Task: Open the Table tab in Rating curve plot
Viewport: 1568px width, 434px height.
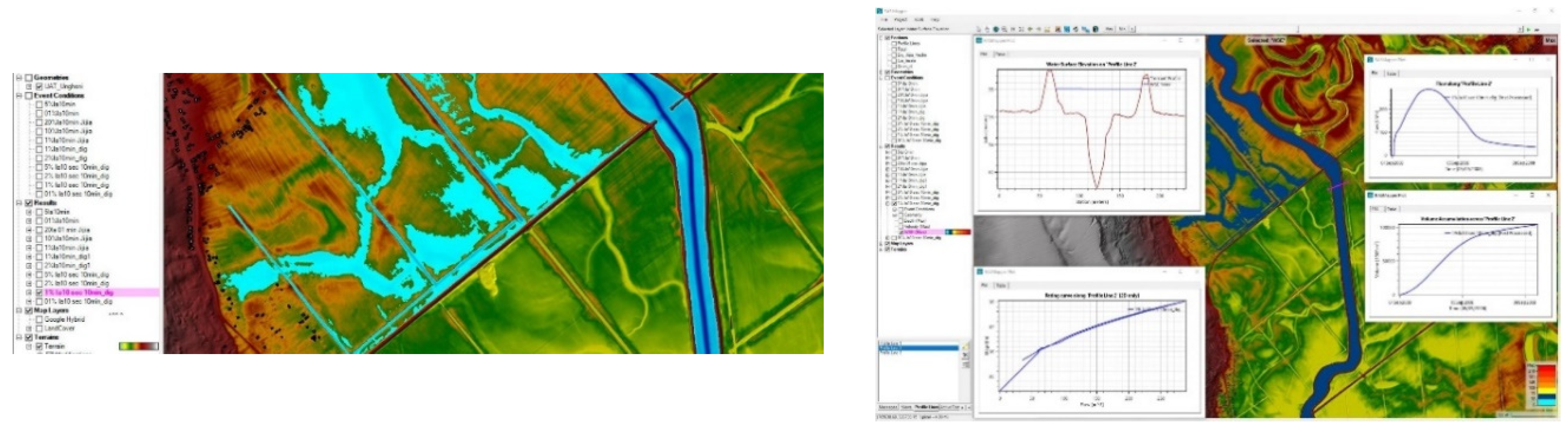Action: coord(1001,285)
